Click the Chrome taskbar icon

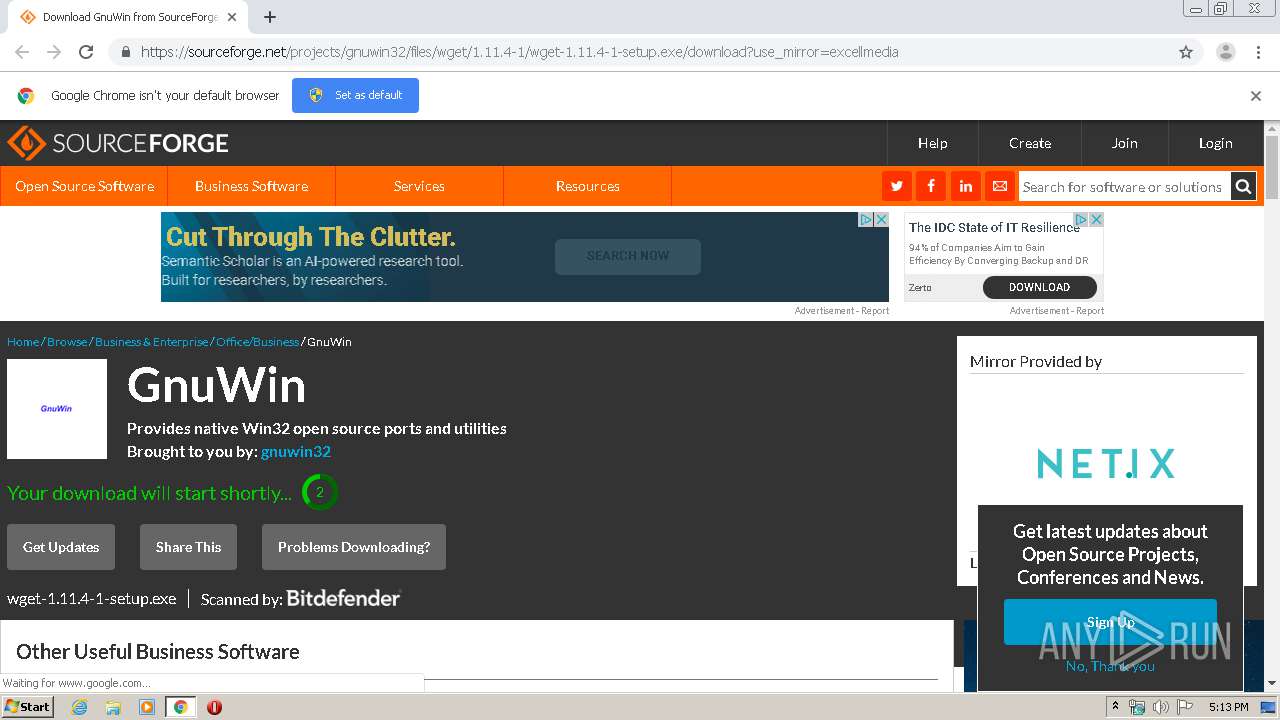click(180, 707)
